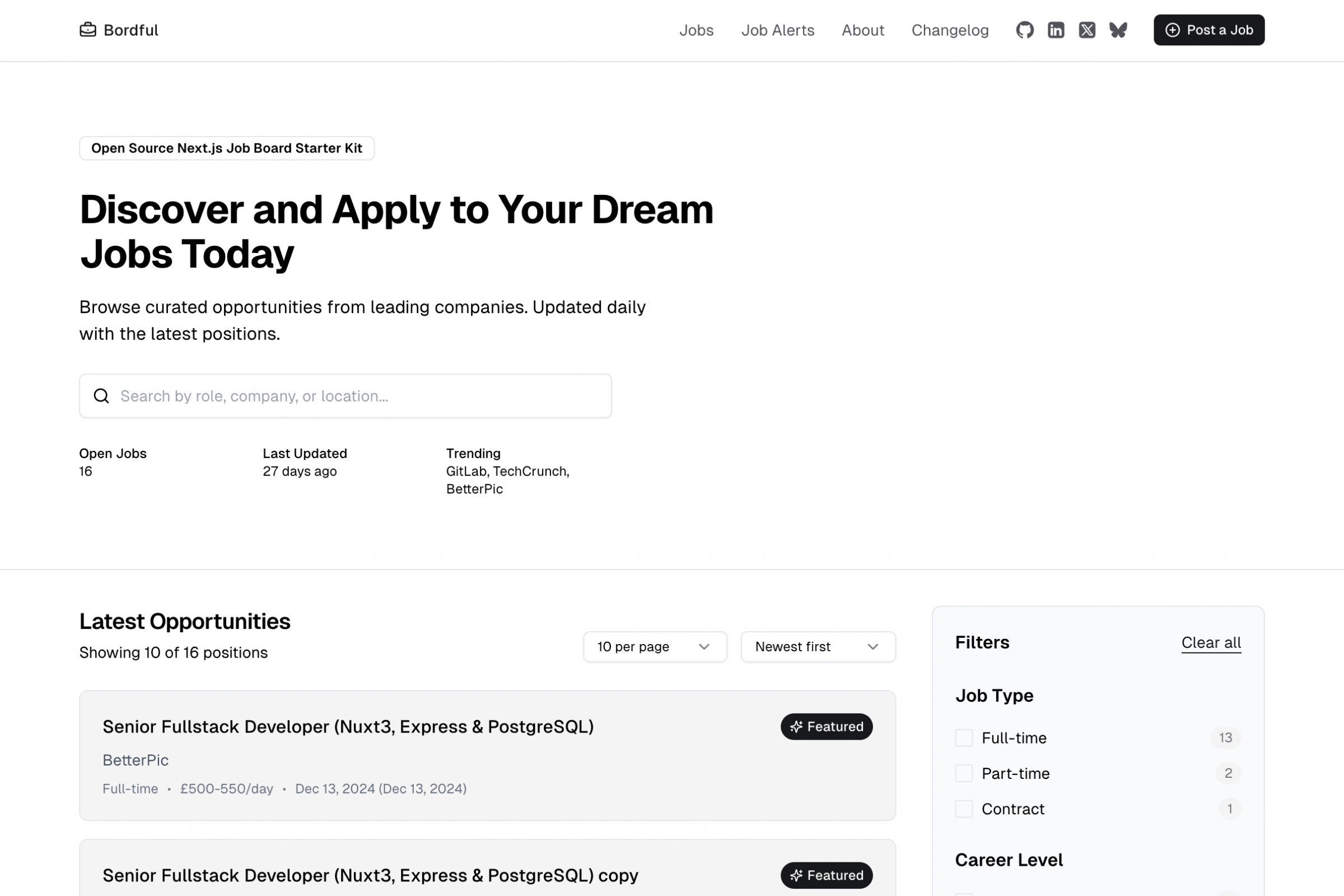Check the Part-time filter box
Screen dimensions: 1344x896
click(x=963, y=773)
